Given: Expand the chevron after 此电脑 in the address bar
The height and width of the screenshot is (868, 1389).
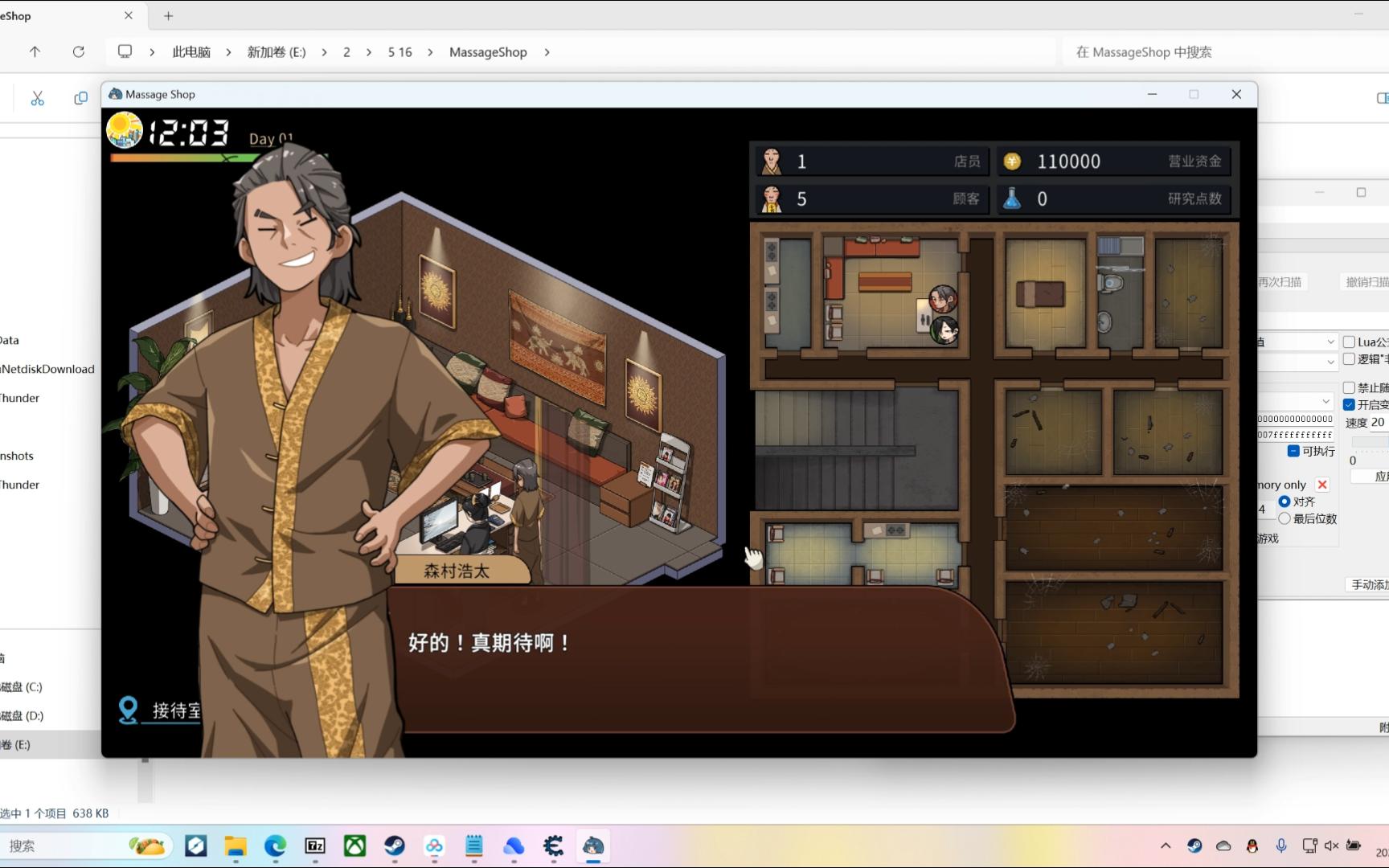Looking at the screenshot, I should (228, 52).
